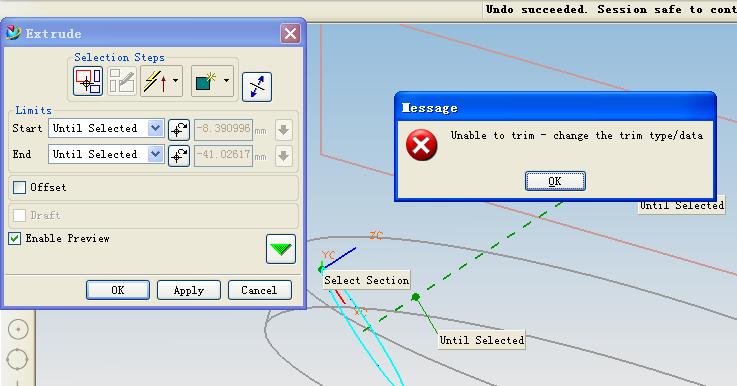Click the End limit select object icon
737x386 pixels.
179,156
